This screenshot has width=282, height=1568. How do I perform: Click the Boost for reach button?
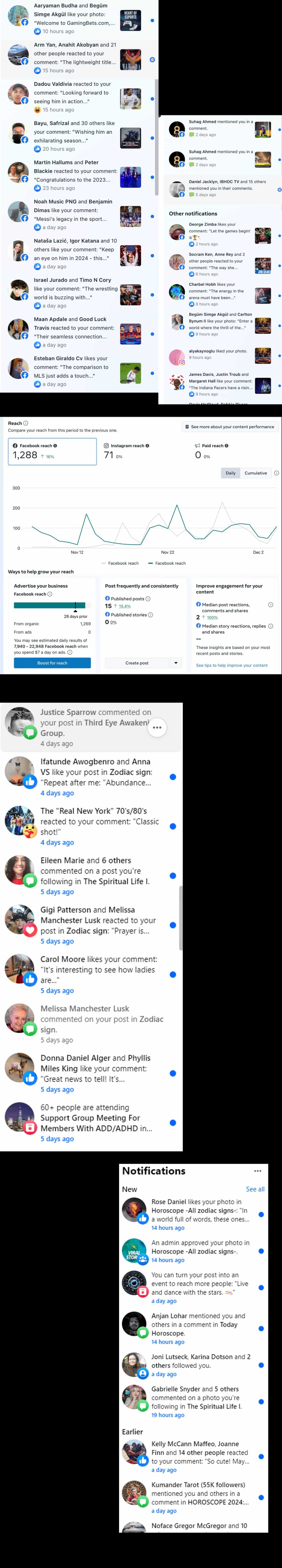pyautogui.click(x=52, y=663)
